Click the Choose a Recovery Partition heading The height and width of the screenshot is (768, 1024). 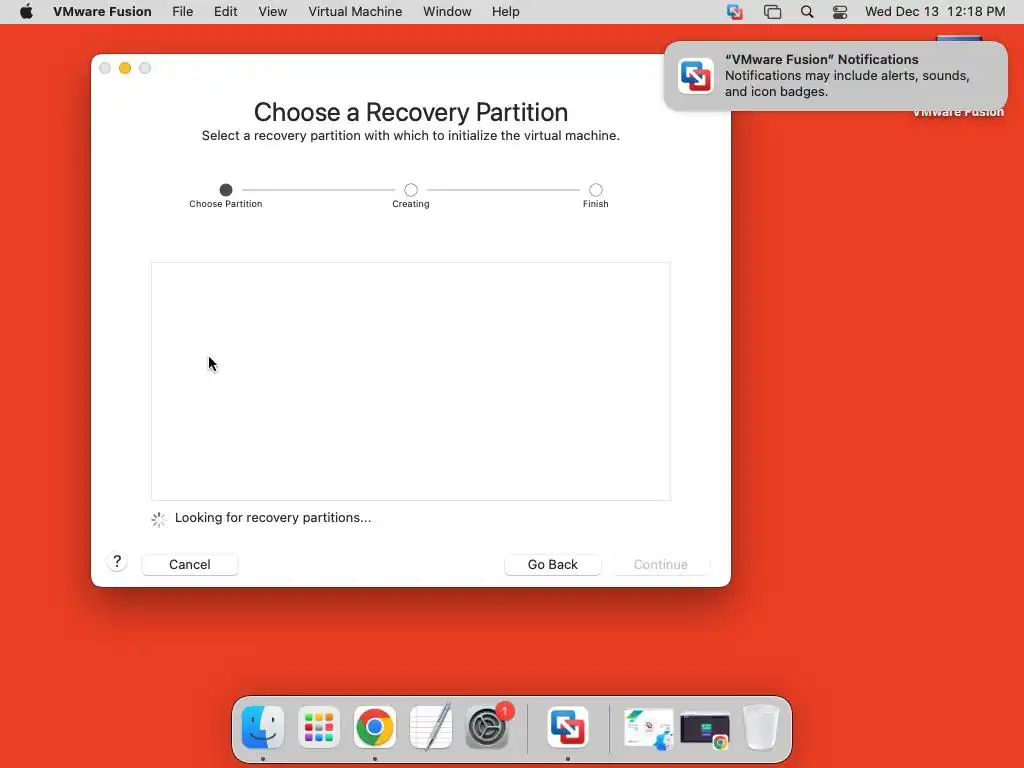411,112
